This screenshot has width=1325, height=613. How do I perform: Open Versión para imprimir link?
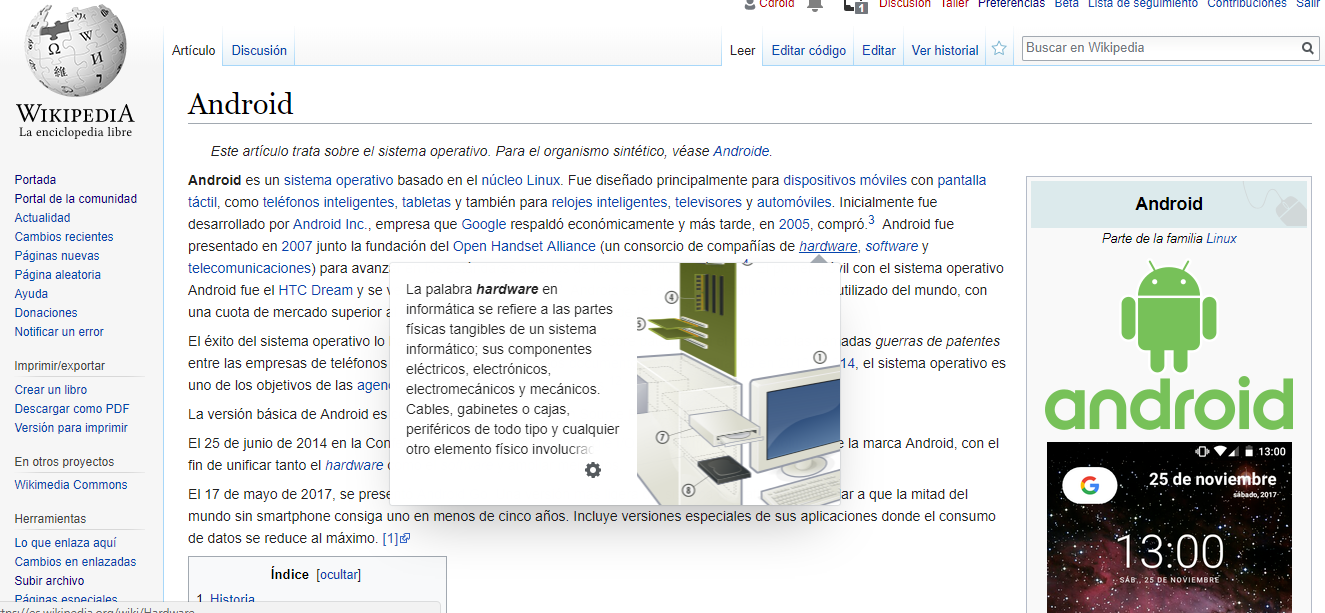pyautogui.click(x=71, y=428)
